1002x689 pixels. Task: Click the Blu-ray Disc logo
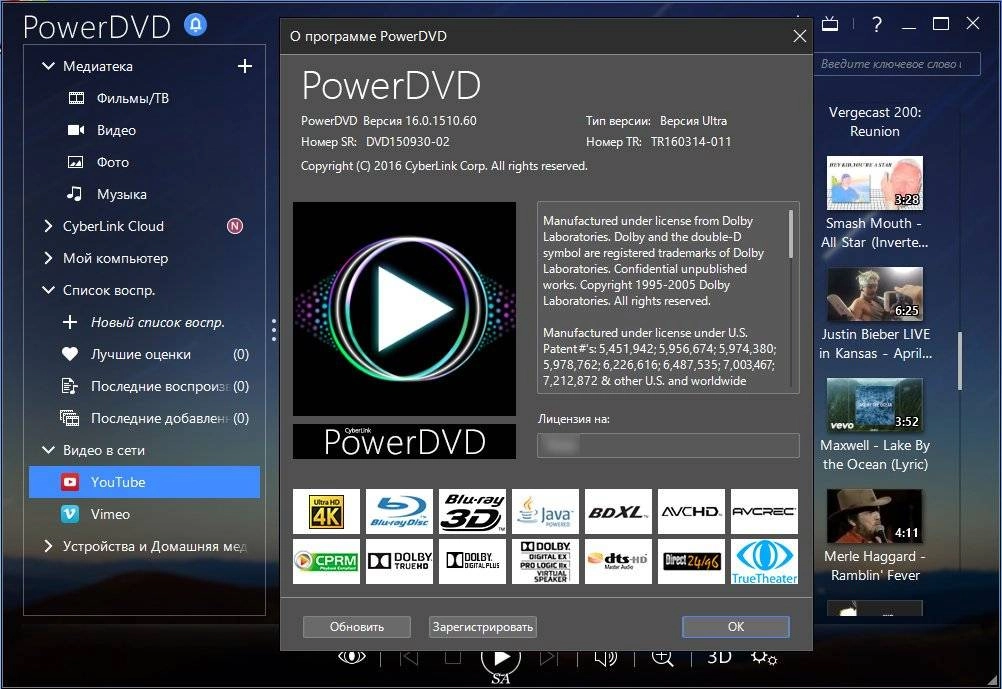coord(399,511)
